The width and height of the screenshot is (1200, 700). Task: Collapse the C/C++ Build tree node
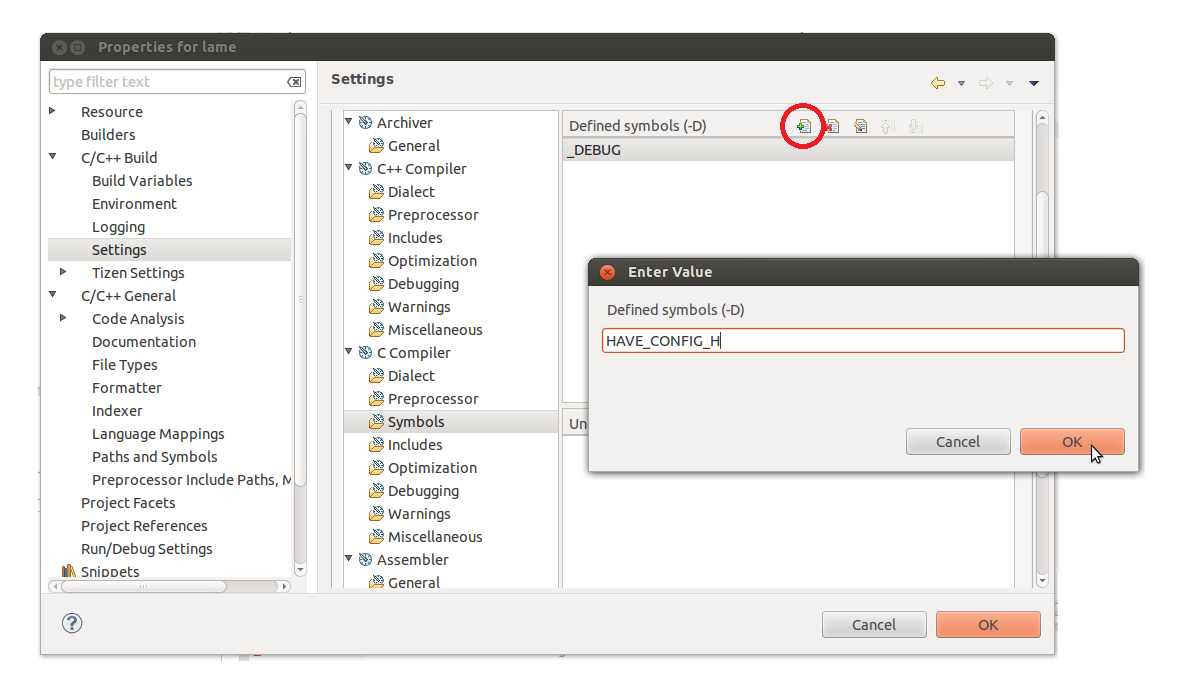coord(53,157)
